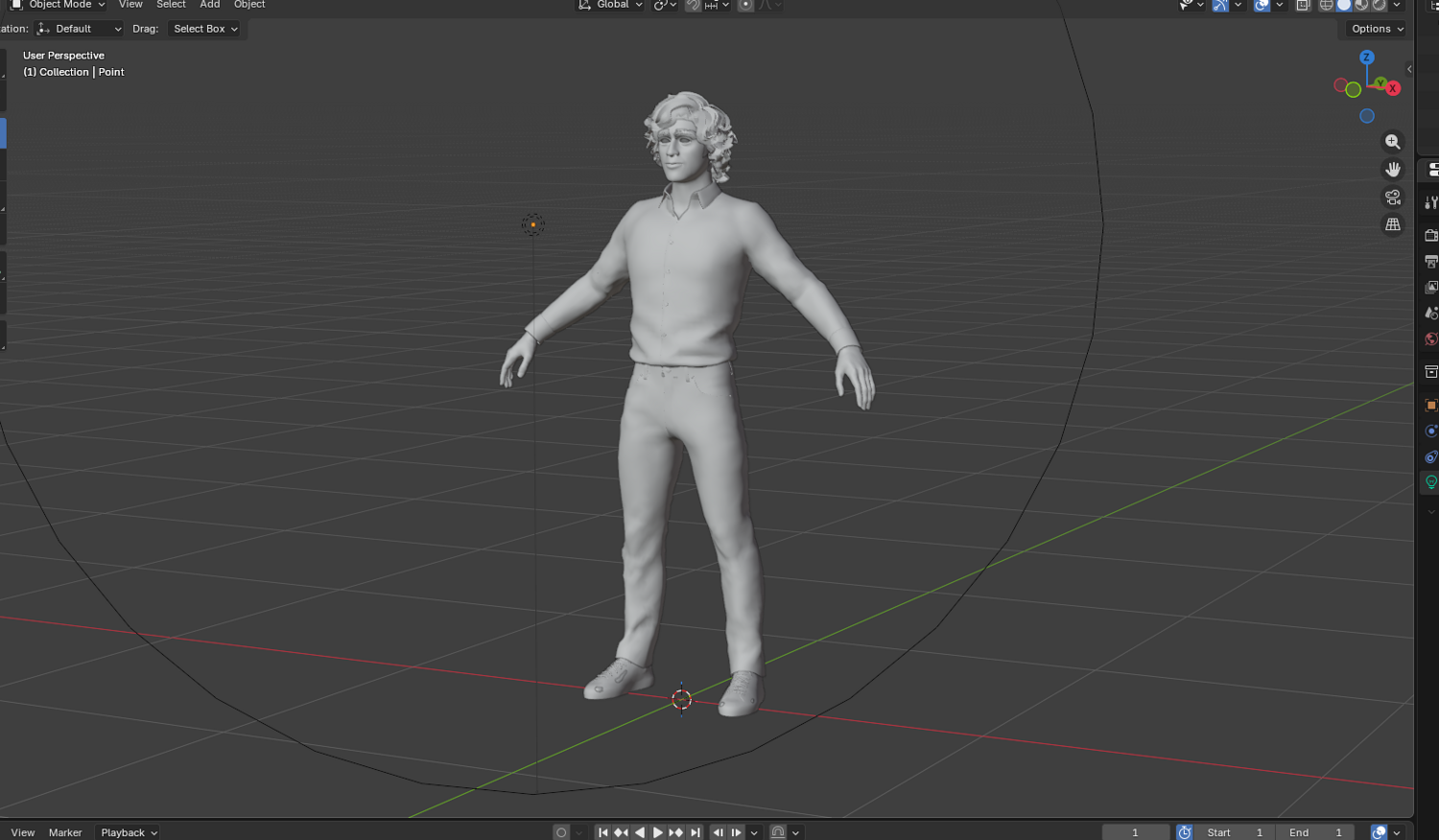The width and height of the screenshot is (1439, 840).
Task: Click the Start frame field
Action: pos(1235,832)
